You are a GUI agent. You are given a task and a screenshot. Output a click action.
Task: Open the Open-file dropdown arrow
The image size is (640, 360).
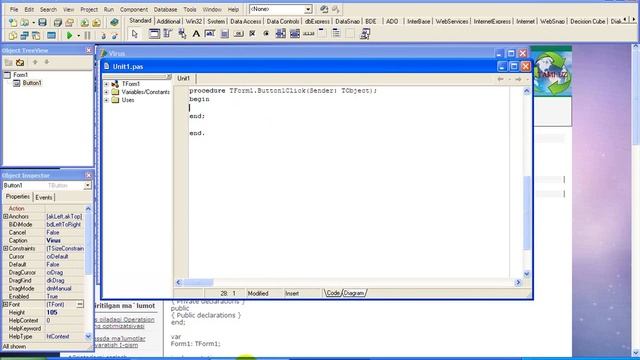click(x=33, y=23)
